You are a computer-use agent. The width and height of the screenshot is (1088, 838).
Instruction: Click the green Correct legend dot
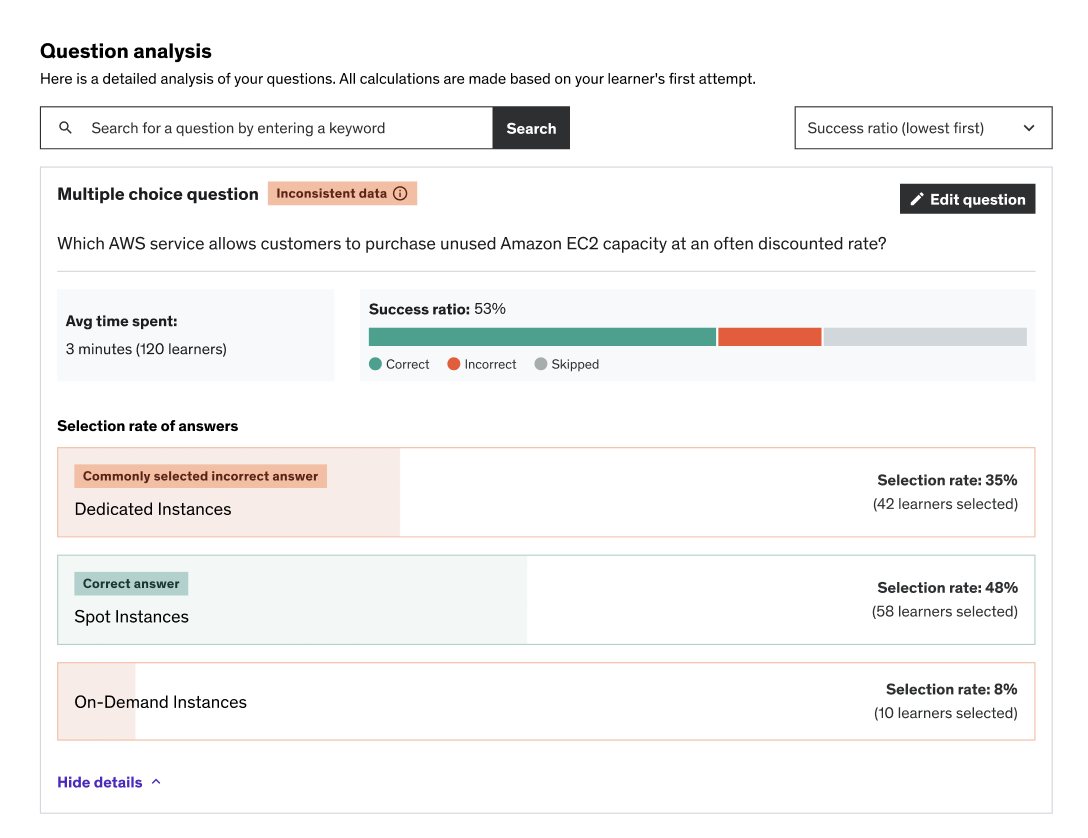(376, 364)
